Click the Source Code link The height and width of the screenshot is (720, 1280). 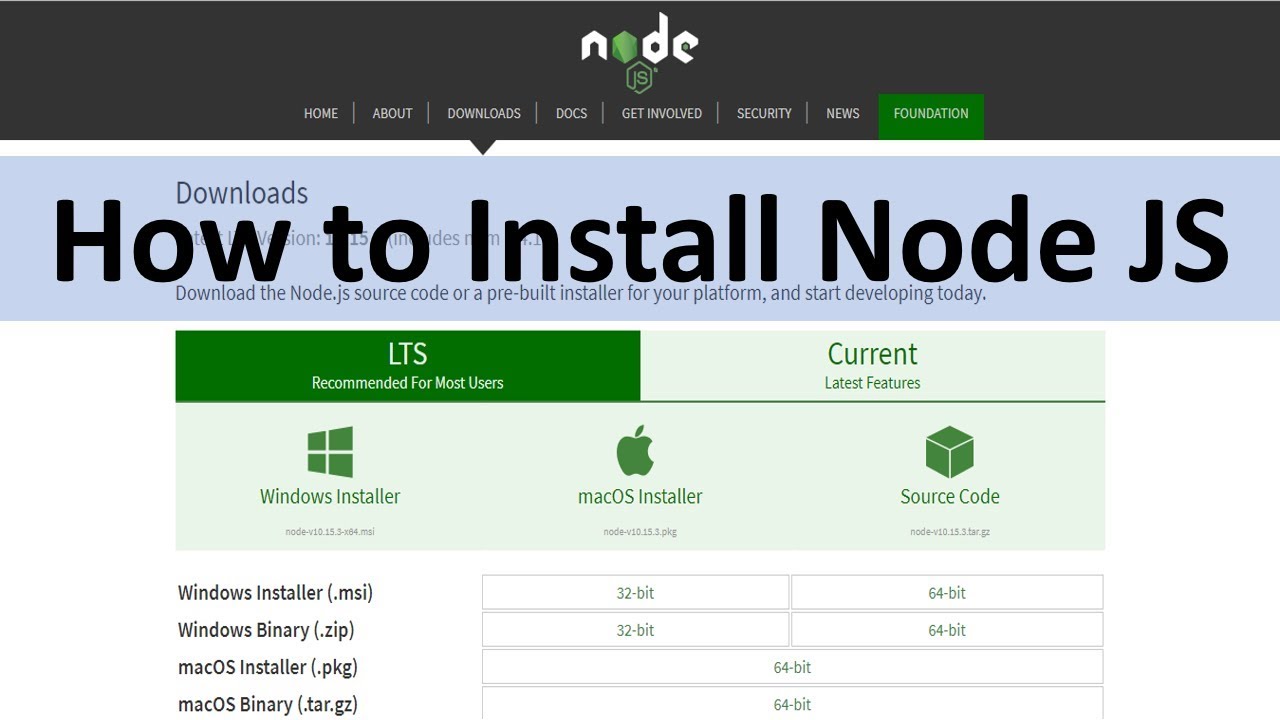[x=950, y=496]
